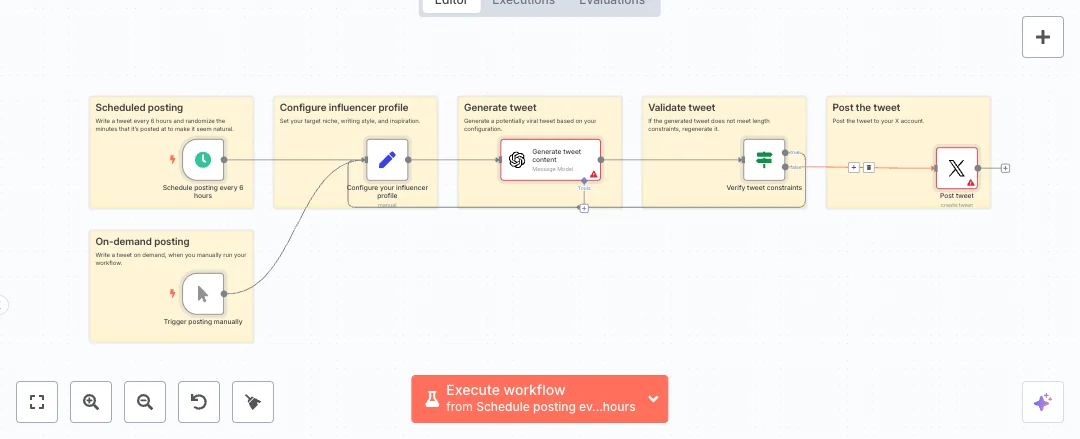Click the Scheduled posting sticky note title
This screenshot has height=439, width=1080.
139,107
